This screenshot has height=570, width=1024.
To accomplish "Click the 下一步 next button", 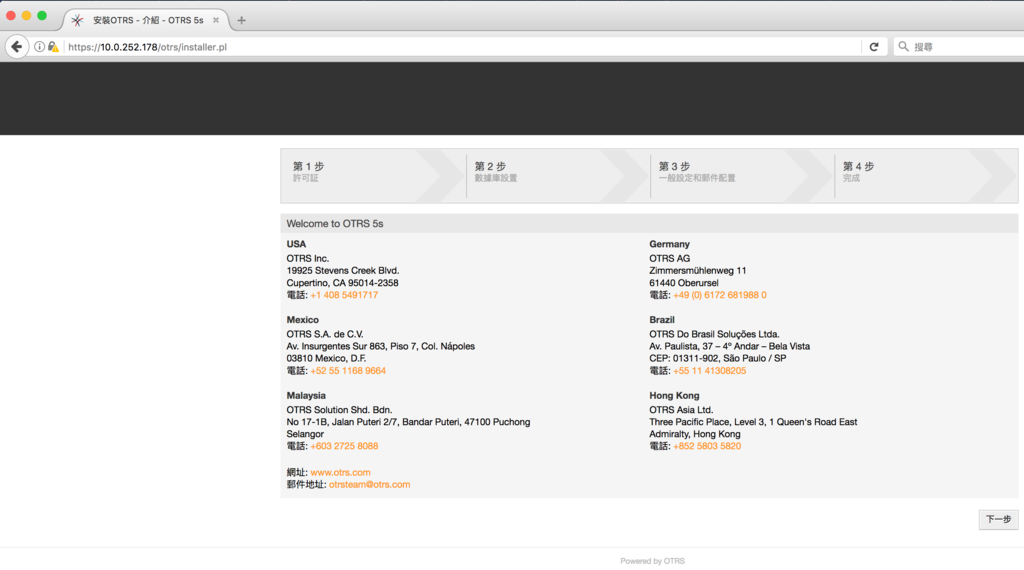I will click(x=998, y=520).
